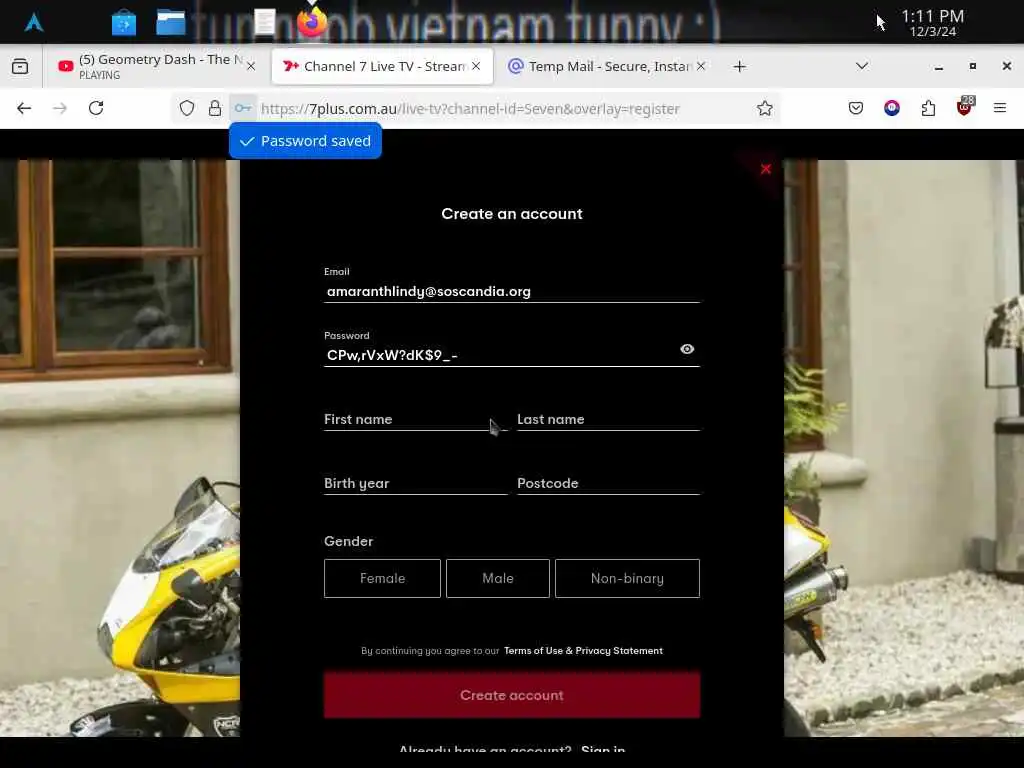Edit the Email field
Image resolution: width=1024 pixels, height=768 pixels.
pyautogui.click(x=512, y=291)
